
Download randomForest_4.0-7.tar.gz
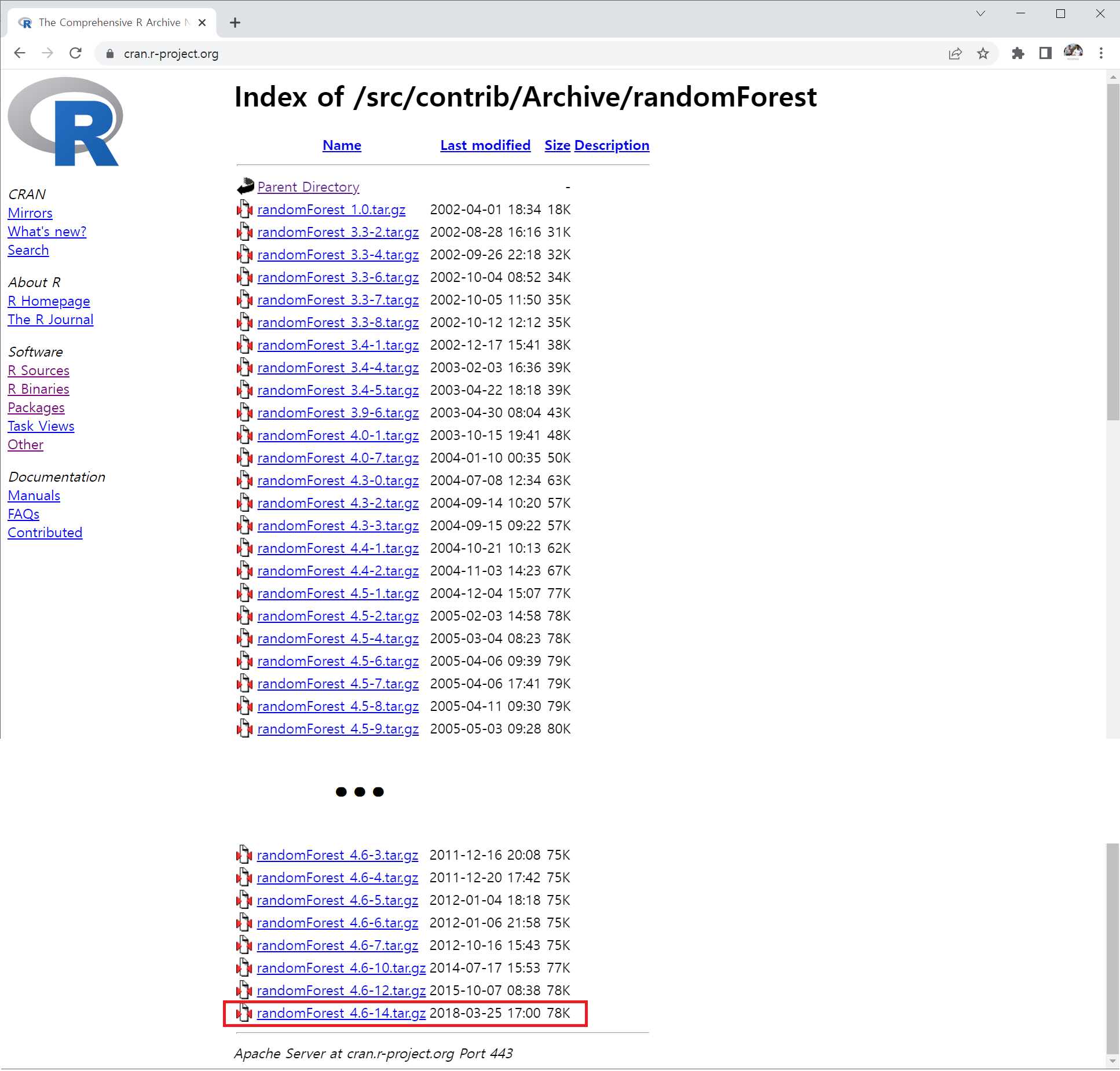(338, 457)
